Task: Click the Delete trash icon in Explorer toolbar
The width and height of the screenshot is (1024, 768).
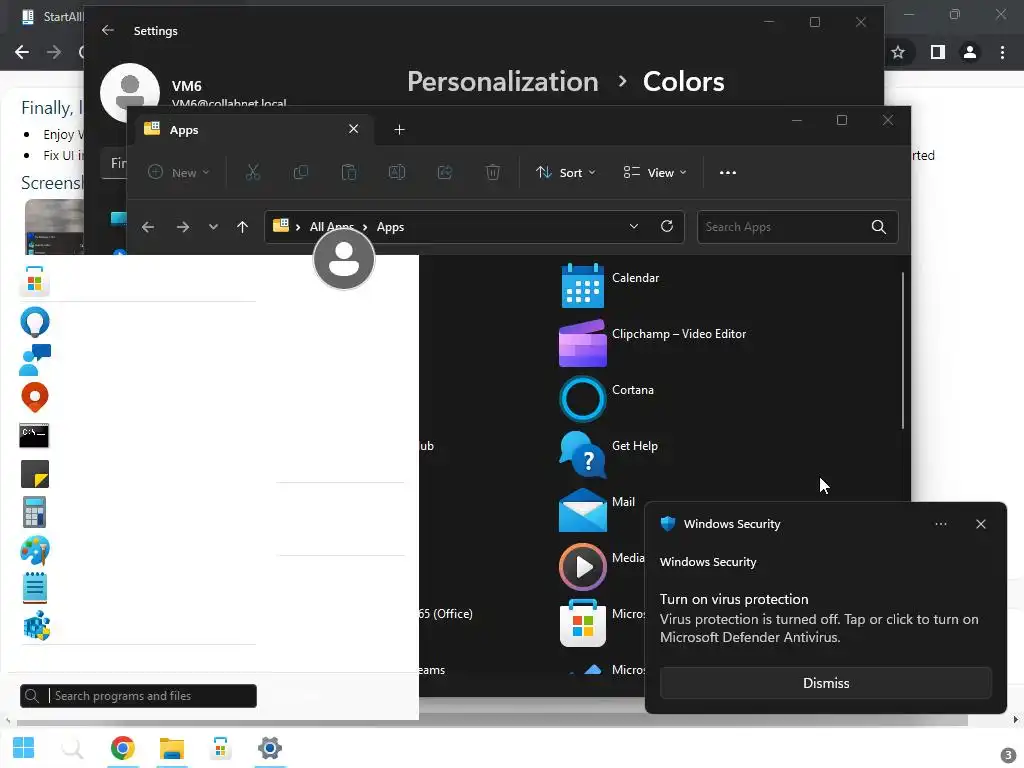Action: 493,172
